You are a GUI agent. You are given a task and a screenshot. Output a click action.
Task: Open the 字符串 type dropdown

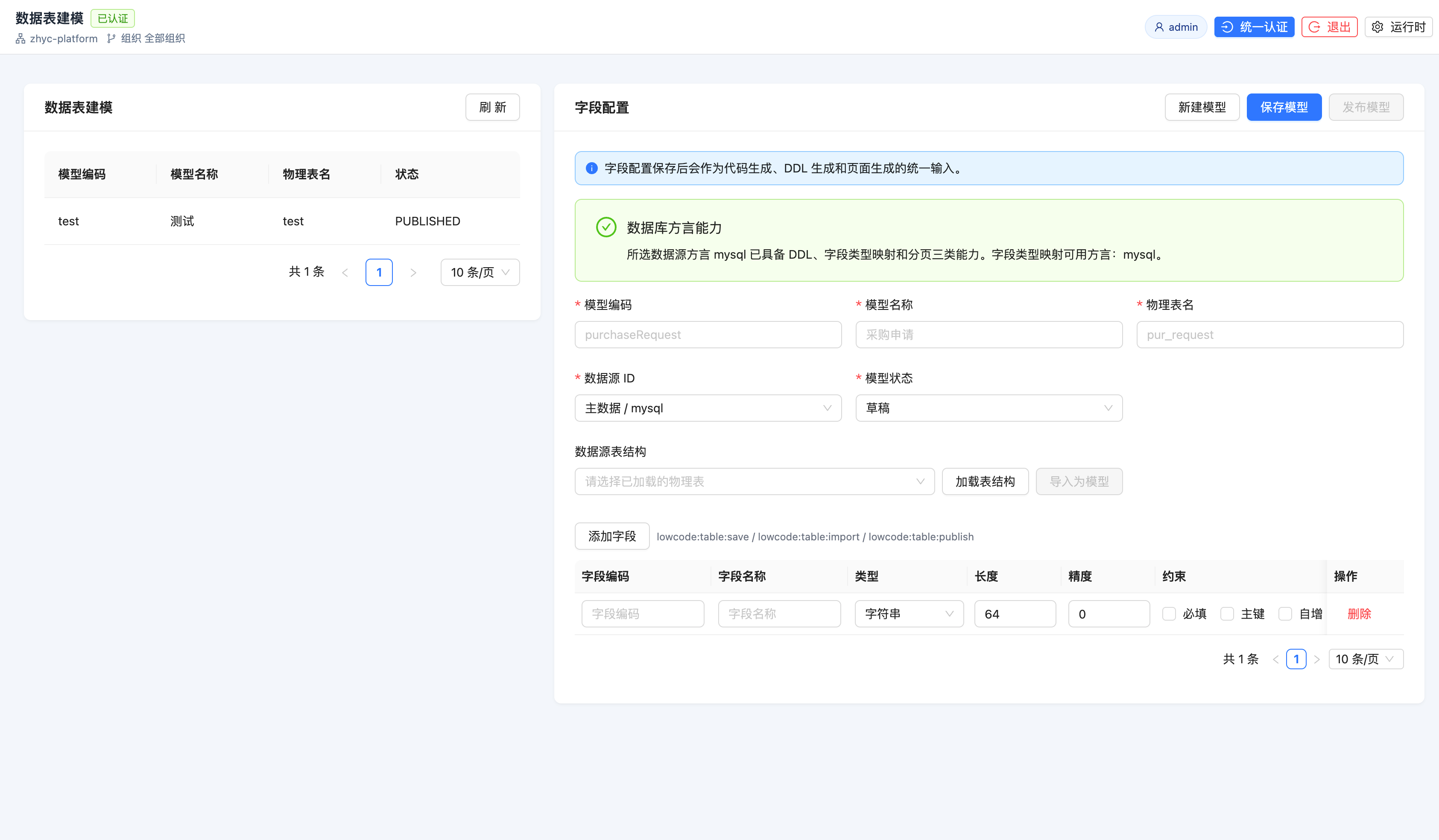(x=909, y=613)
